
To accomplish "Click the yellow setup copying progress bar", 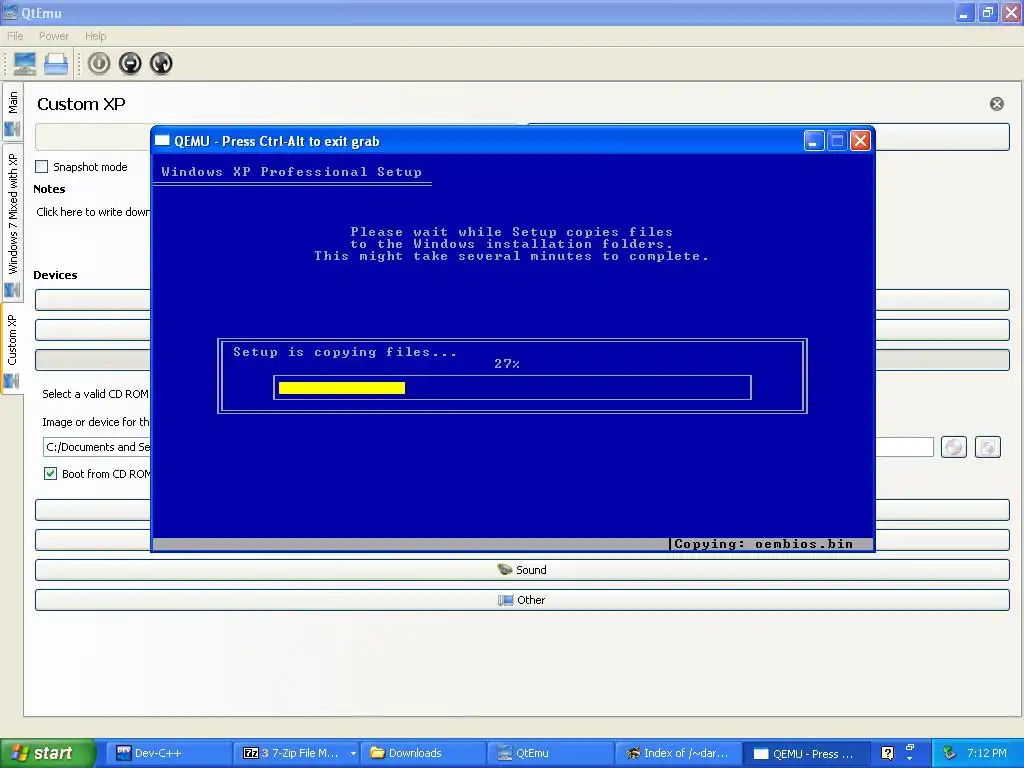I will point(342,388).
